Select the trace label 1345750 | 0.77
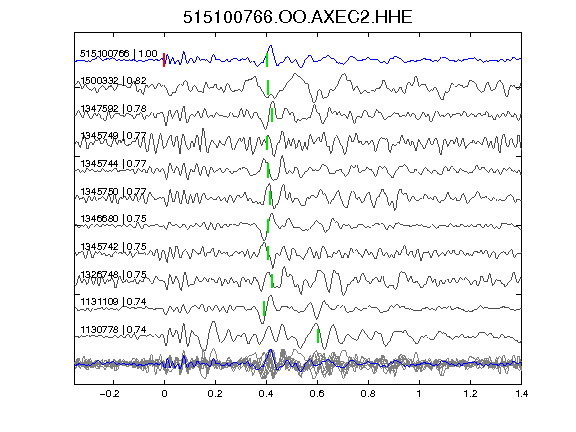The height and width of the screenshot is (432, 576). click(x=113, y=191)
